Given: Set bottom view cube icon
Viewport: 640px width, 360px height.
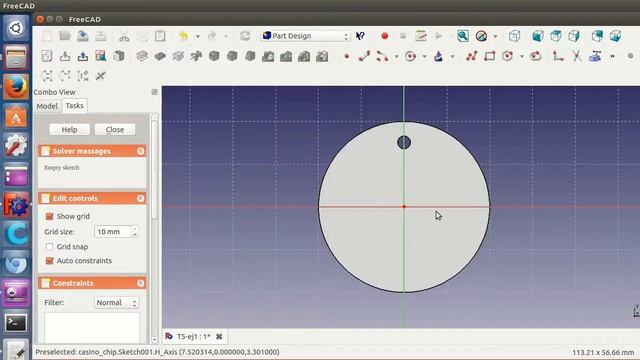Looking at the screenshot, I should (x=615, y=36).
